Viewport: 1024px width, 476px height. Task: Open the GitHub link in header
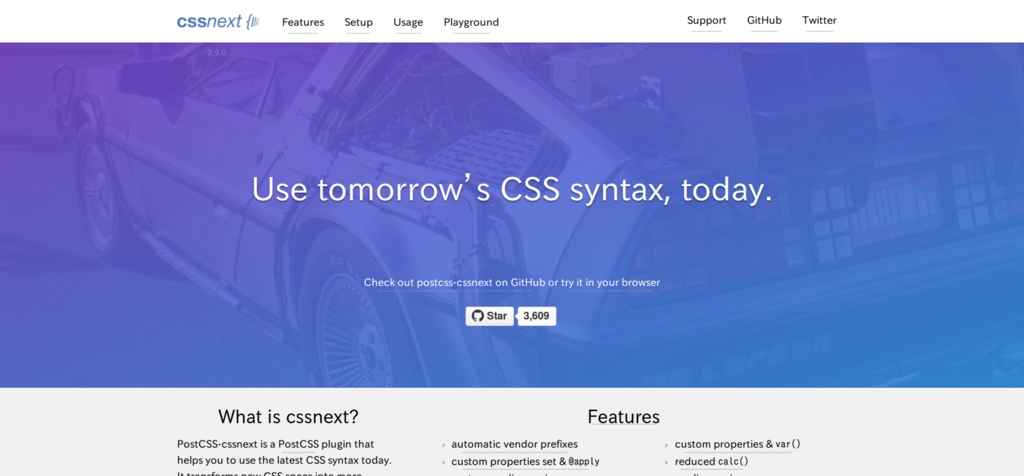[x=764, y=20]
